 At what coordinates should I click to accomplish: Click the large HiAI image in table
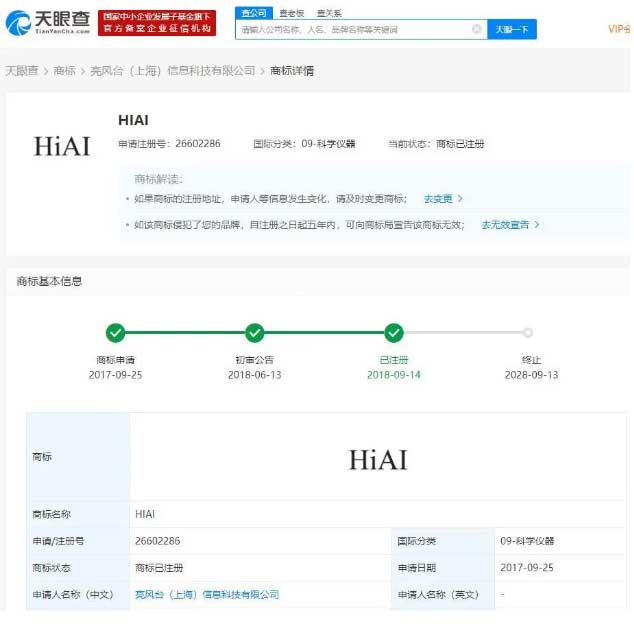(378, 460)
